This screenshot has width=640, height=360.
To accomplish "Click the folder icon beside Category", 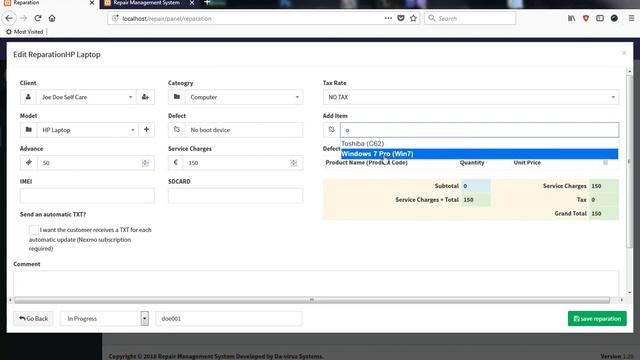I will pyautogui.click(x=177, y=97).
